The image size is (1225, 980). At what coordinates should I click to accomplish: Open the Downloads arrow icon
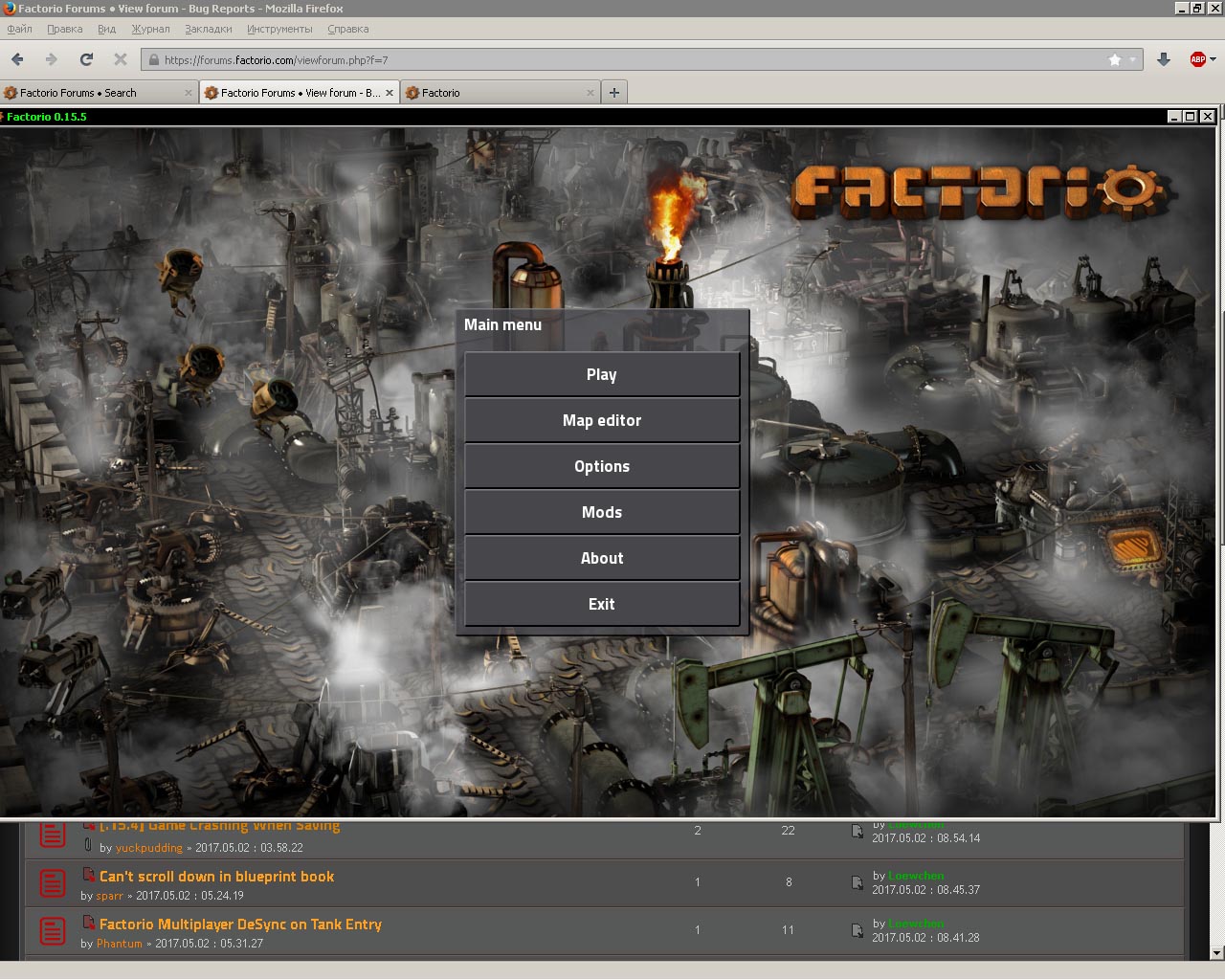point(1164,59)
